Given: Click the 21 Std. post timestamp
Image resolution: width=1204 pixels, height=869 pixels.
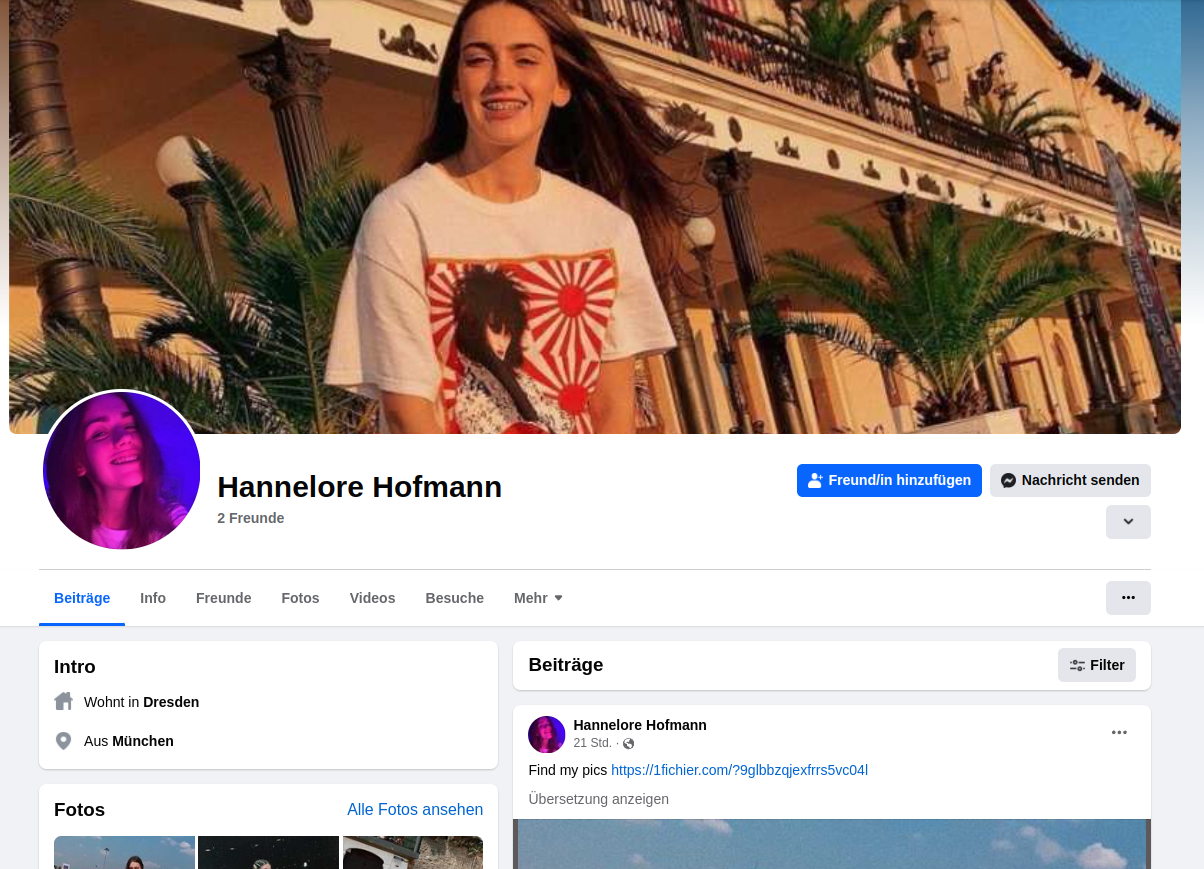Looking at the screenshot, I should coord(592,744).
